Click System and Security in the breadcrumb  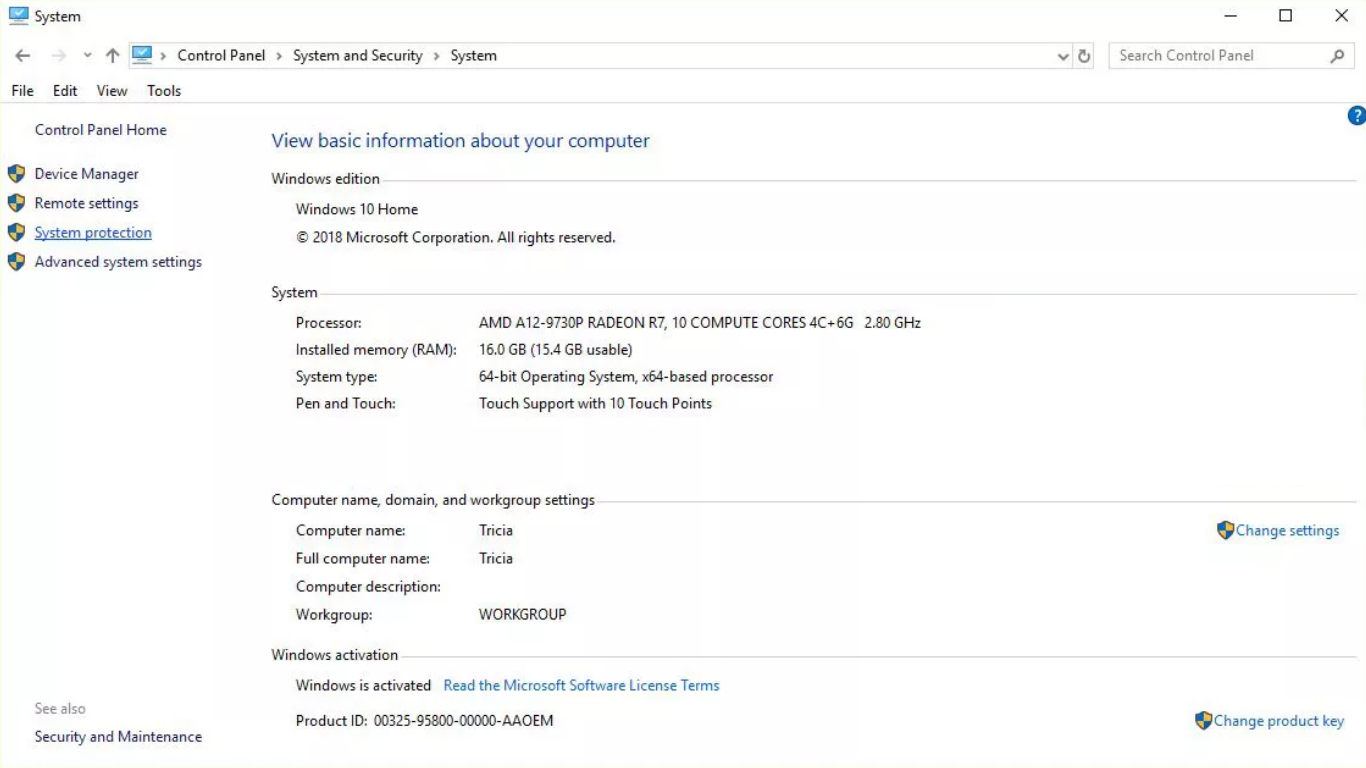click(x=358, y=56)
